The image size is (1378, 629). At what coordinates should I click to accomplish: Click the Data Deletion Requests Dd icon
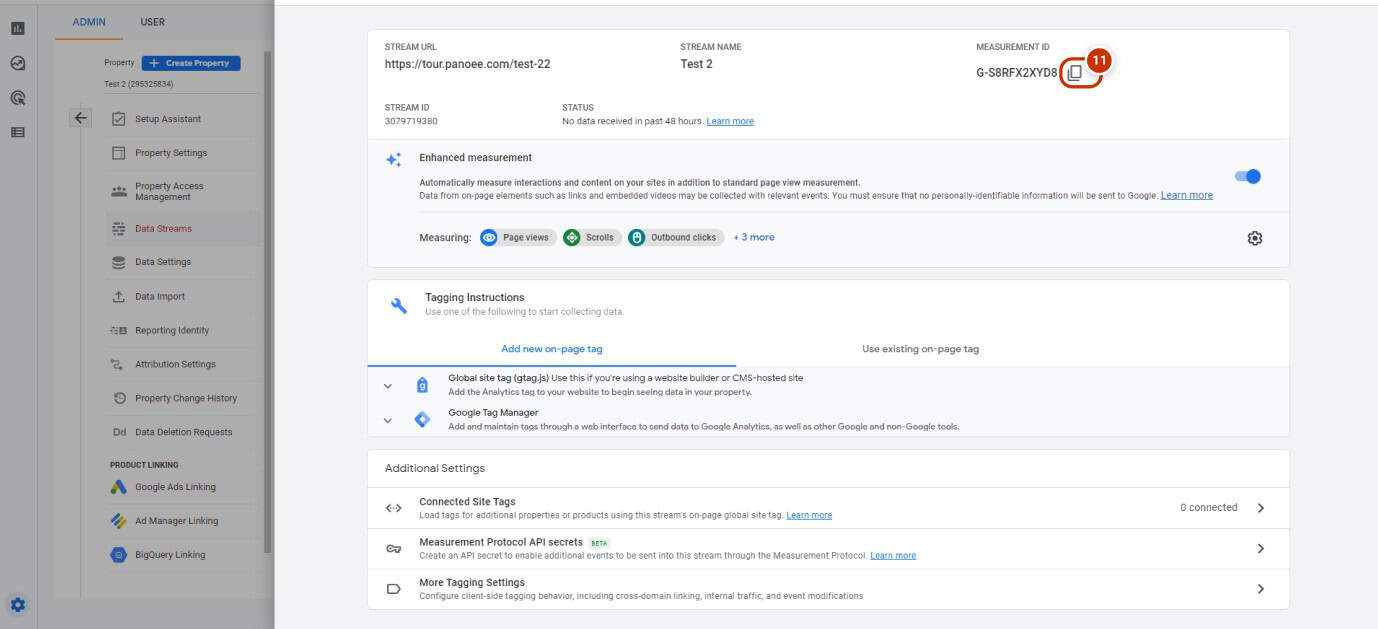pos(119,432)
